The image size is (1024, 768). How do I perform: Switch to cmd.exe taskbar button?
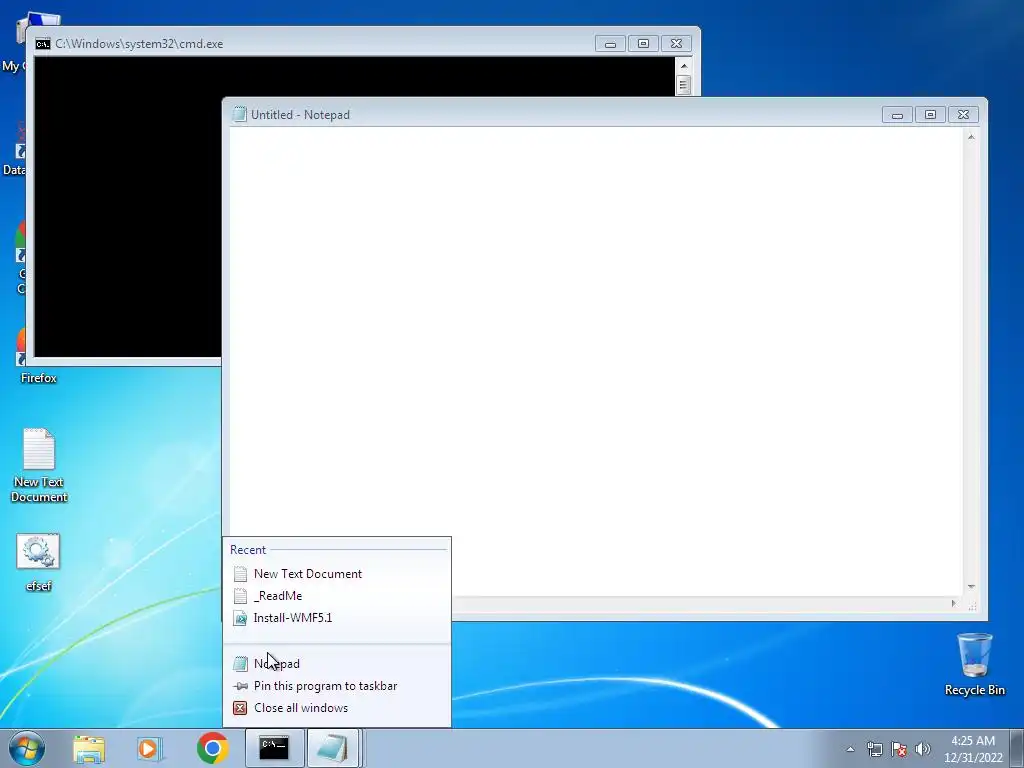click(x=274, y=748)
